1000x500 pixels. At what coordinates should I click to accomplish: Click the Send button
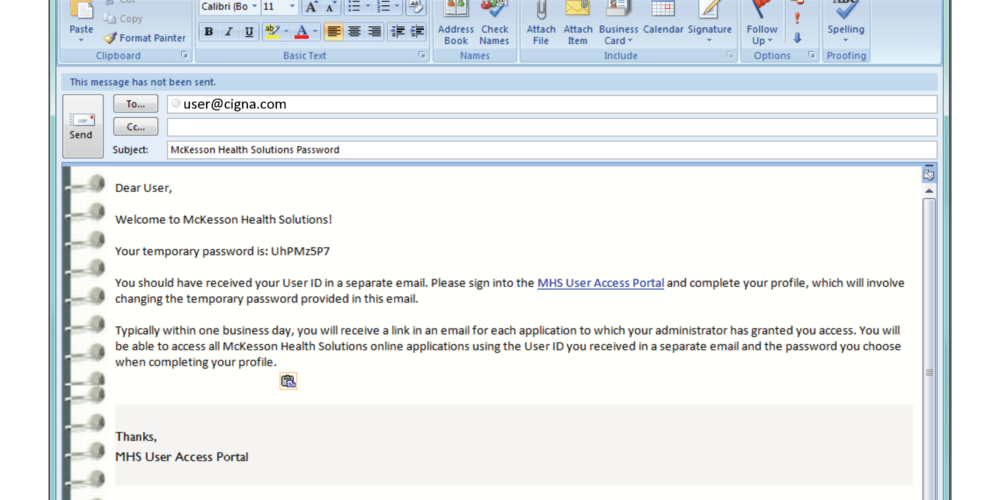(x=82, y=126)
